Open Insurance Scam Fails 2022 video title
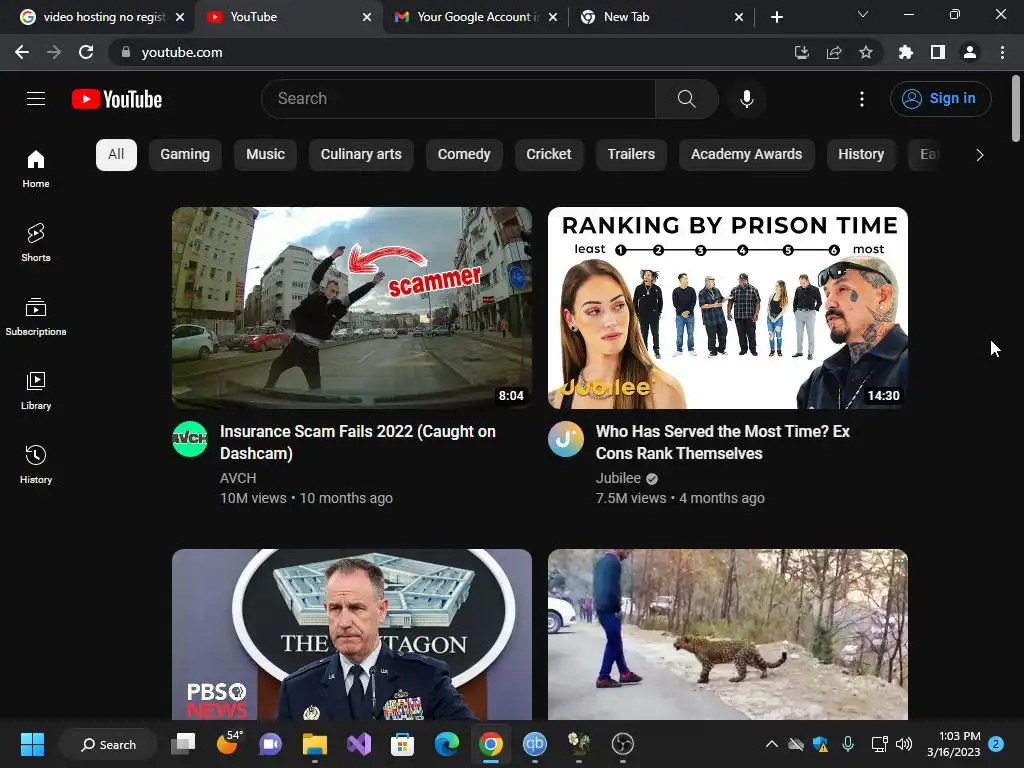This screenshot has width=1024, height=768. (x=358, y=442)
